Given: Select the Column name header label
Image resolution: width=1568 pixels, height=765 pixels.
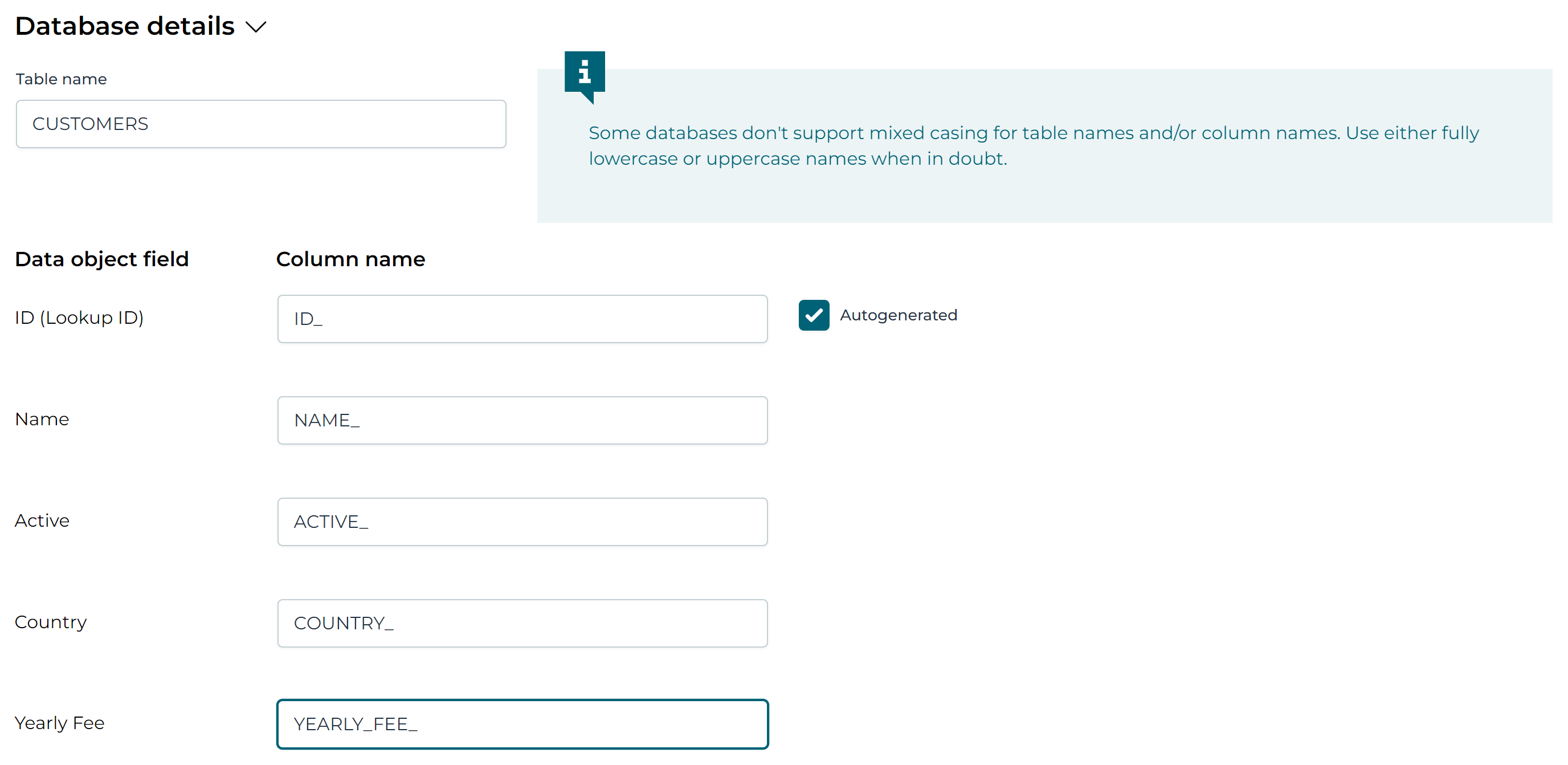Looking at the screenshot, I should [x=350, y=259].
